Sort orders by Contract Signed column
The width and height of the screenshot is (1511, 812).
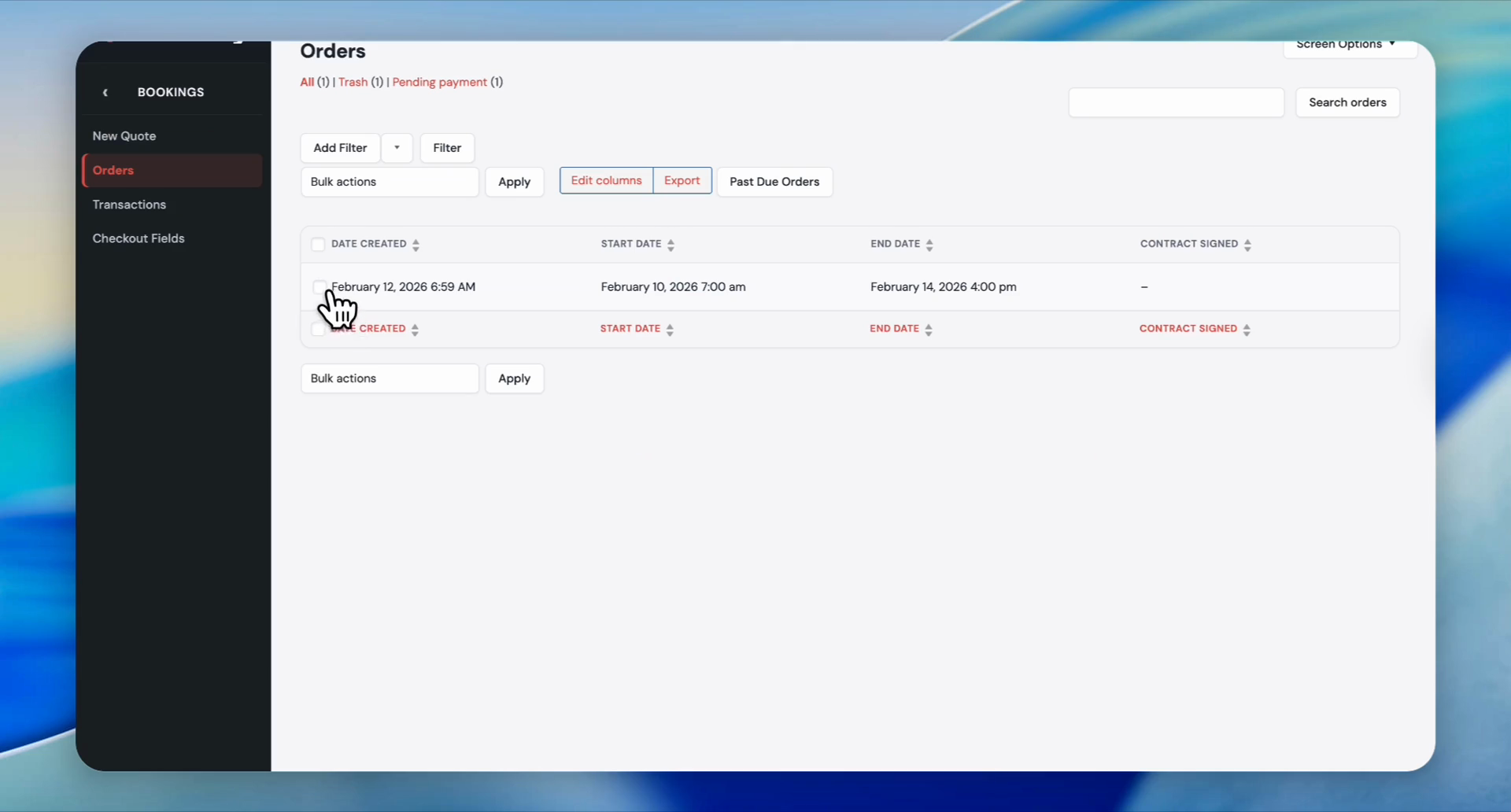pos(1248,245)
